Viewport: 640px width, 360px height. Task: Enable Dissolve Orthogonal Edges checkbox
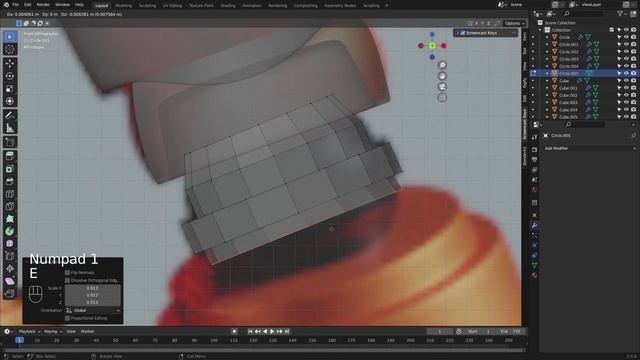coord(67,280)
